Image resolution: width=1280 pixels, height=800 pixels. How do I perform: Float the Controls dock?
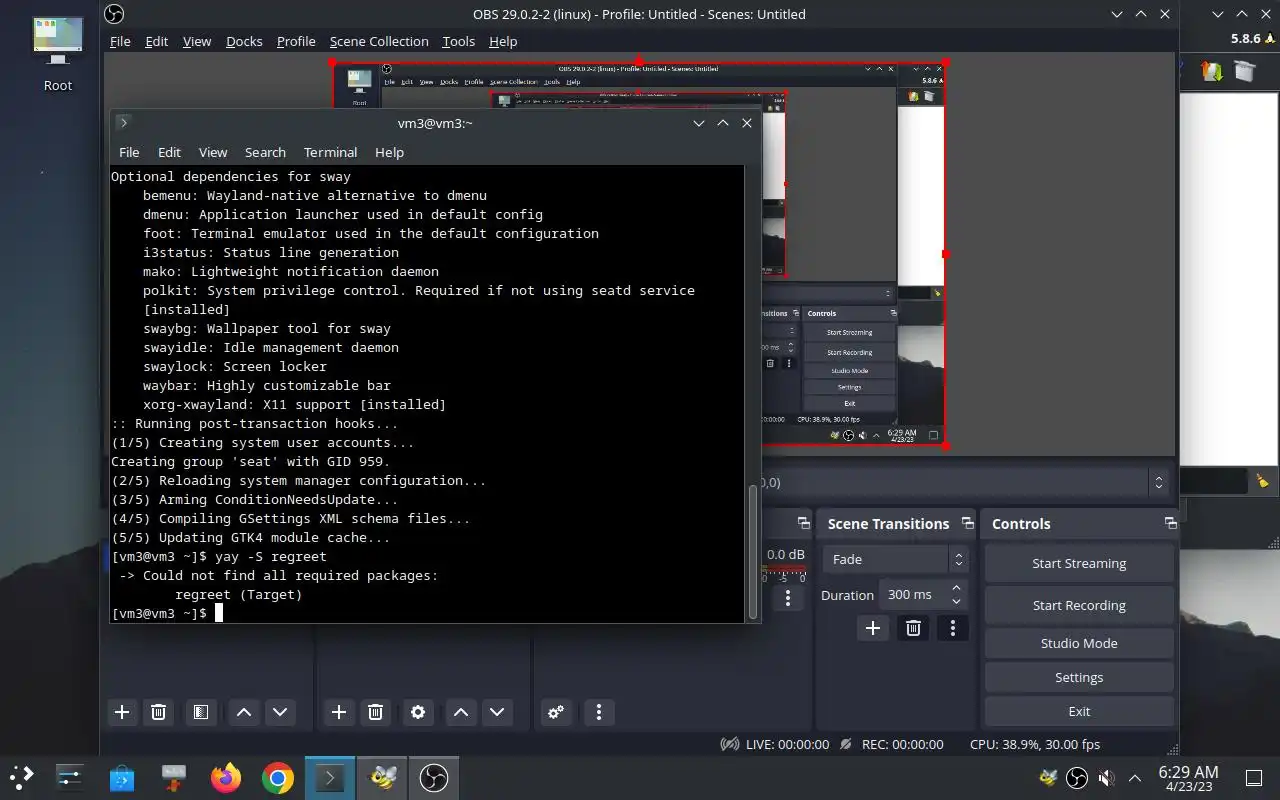1170,523
